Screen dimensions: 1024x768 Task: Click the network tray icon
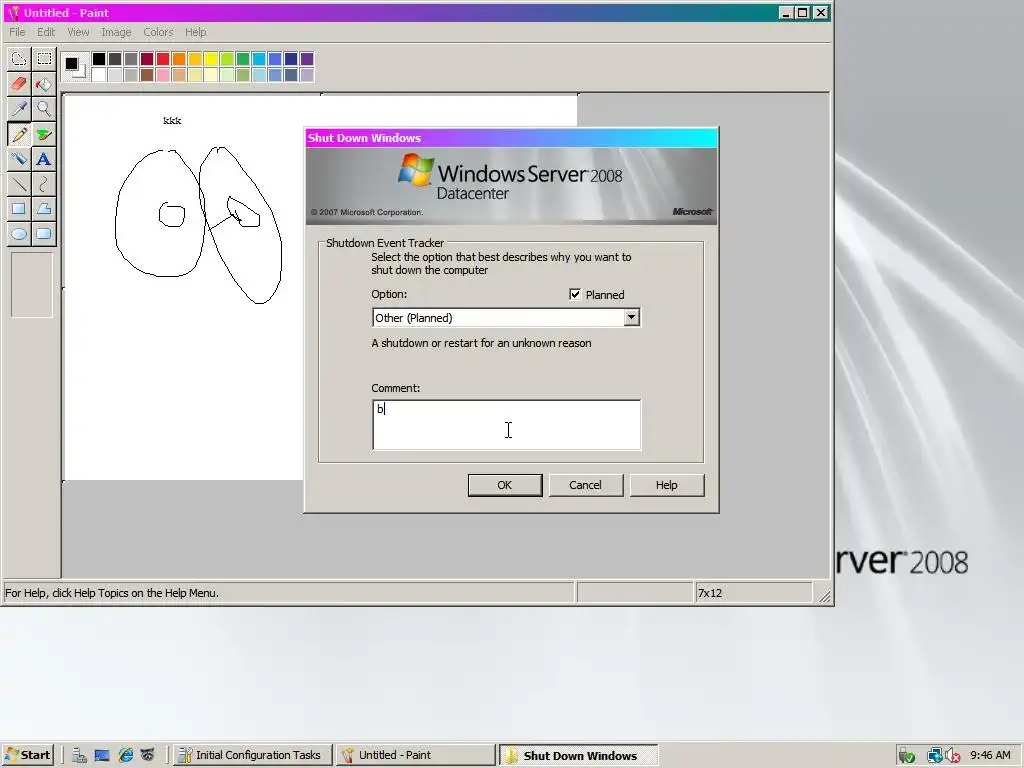935,756
